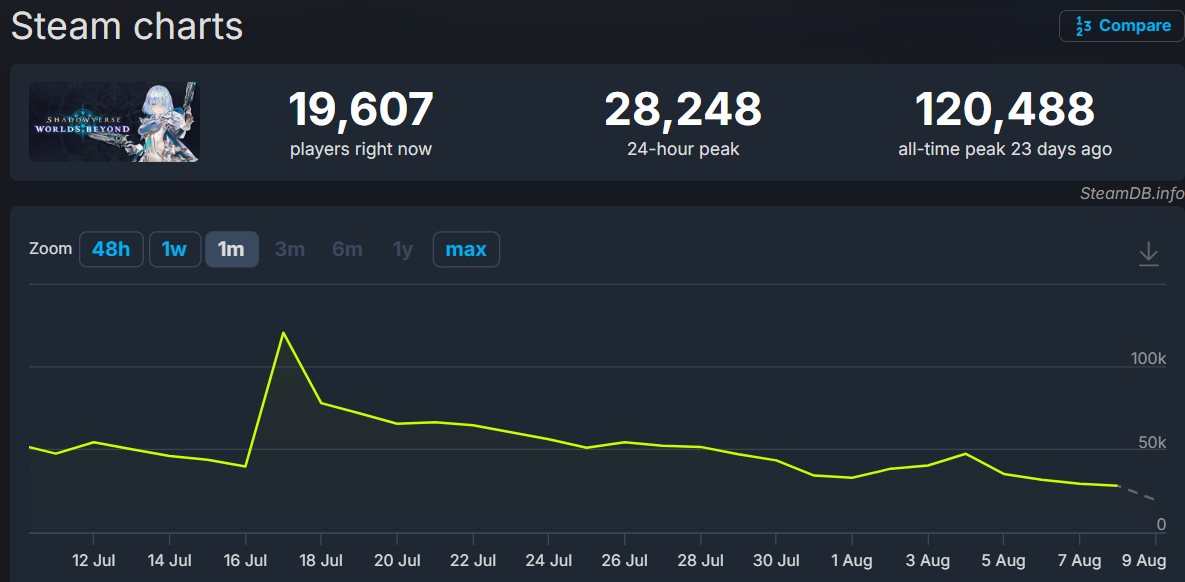Click 'all-time peak 23 days ago' caption

coord(1005,149)
